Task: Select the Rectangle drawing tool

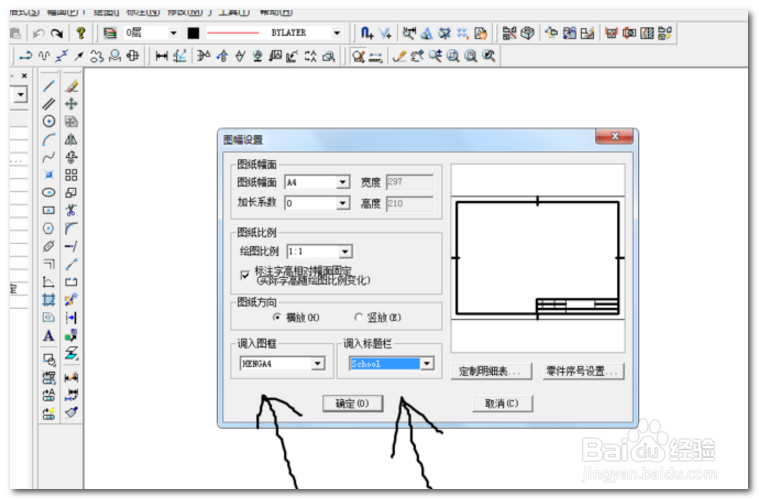Action: [x=48, y=210]
